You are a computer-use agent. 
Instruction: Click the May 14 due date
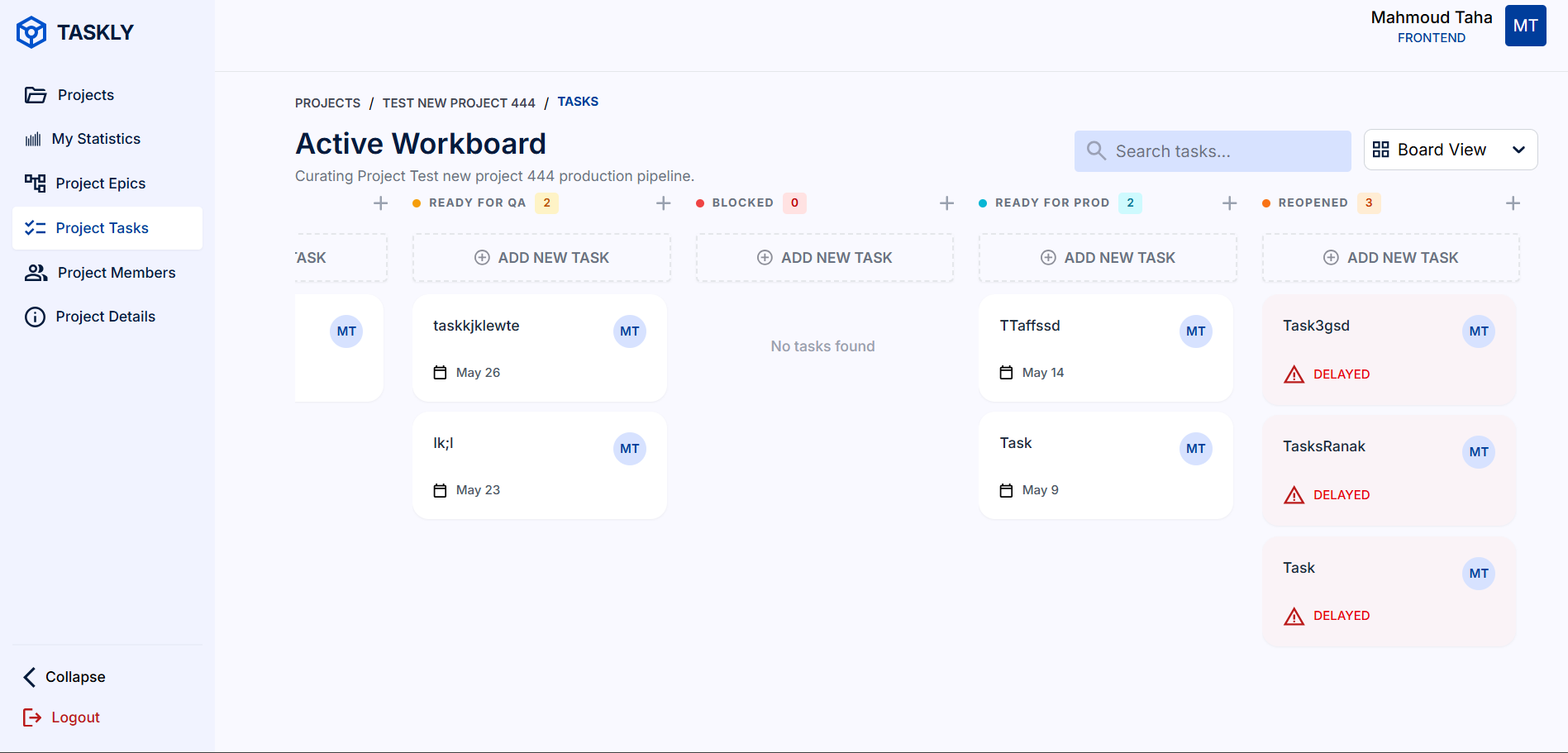coord(1043,373)
